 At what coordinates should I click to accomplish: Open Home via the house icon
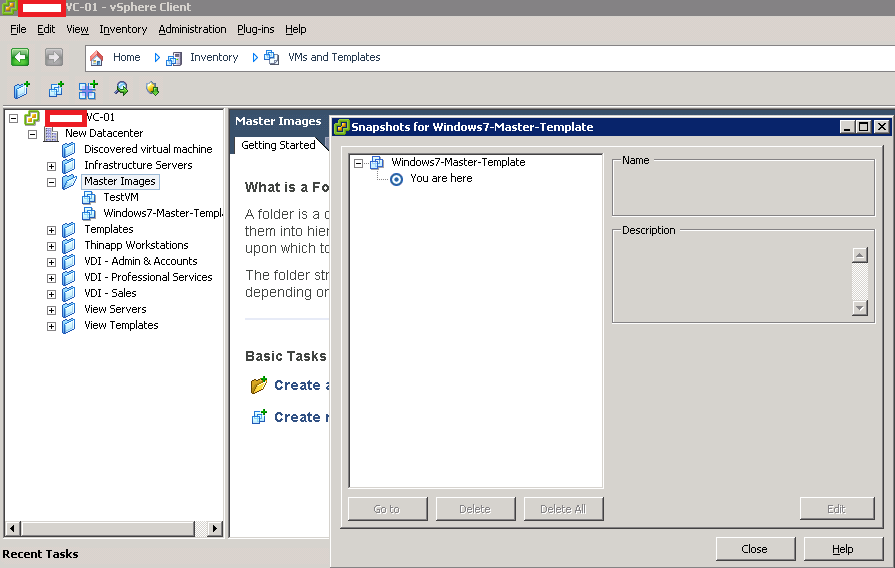96,58
